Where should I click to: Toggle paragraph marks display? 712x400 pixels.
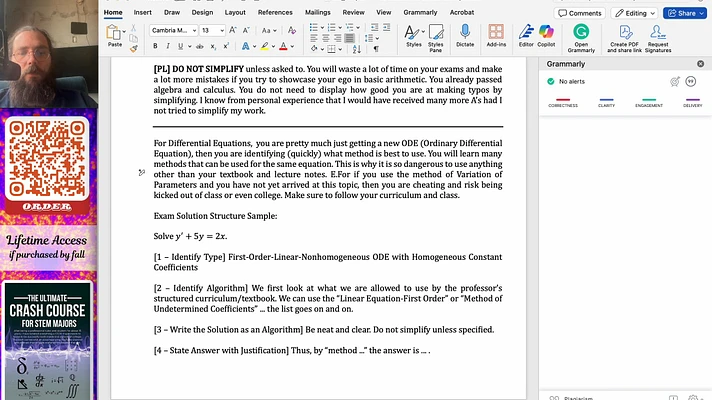click(x=376, y=49)
